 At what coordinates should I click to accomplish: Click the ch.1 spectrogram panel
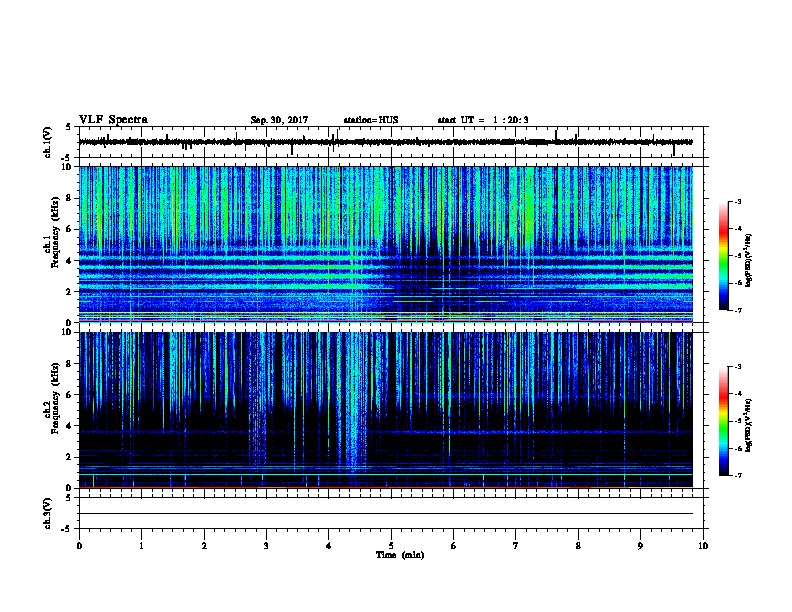[386, 244]
